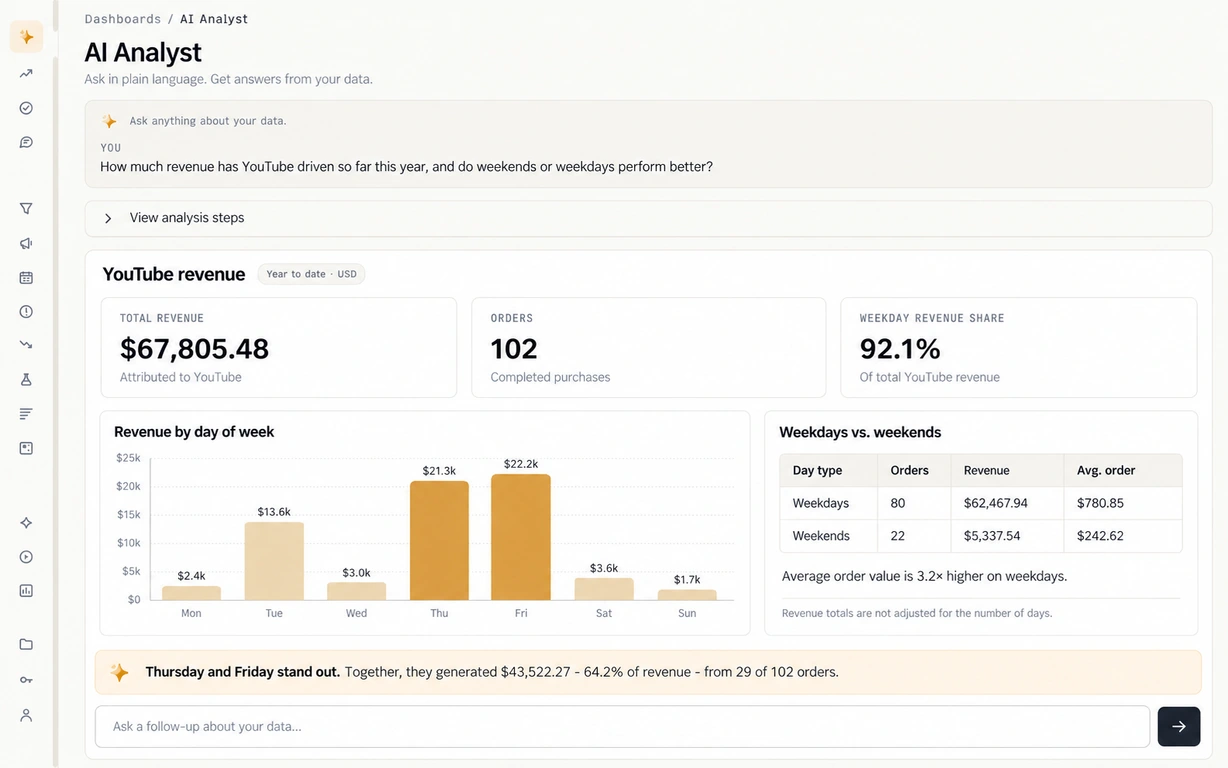Viewport: 1228px width, 768px height.
Task: Click the user's question text about YouTube revenue
Action: coord(406,167)
